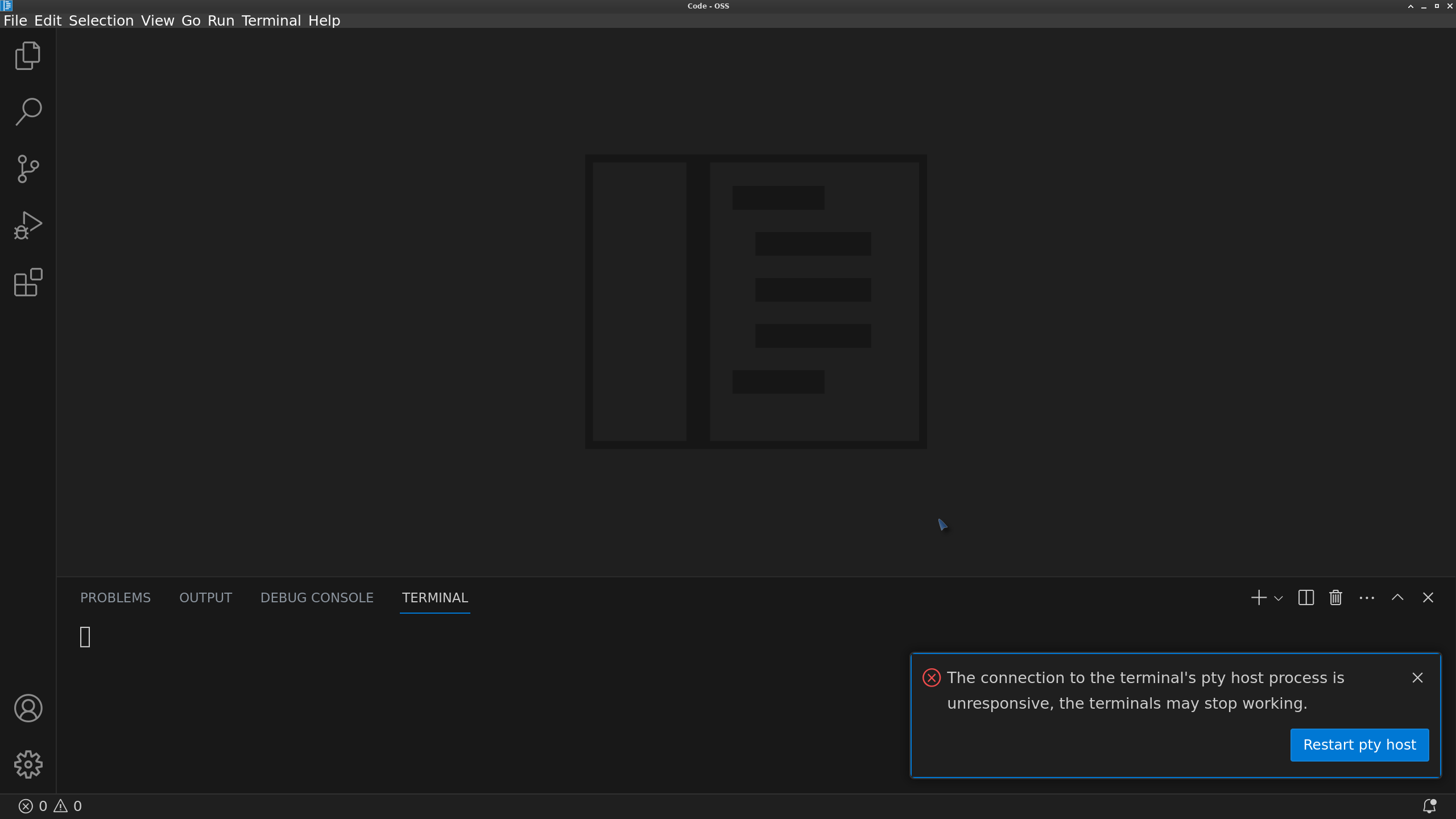The image size is (1456, 819).
Task: Kill terminal with the trash icon
Action: [x=1335, y=598]
